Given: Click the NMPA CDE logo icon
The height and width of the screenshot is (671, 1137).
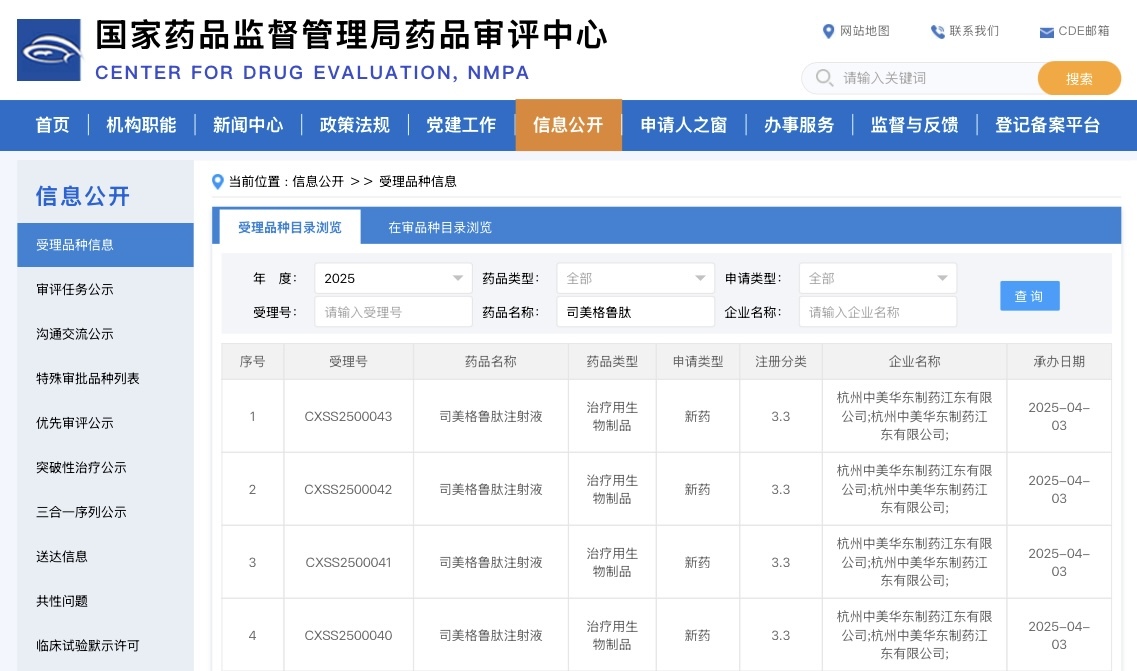Looking at the screenshot, I should coord(49,49).
